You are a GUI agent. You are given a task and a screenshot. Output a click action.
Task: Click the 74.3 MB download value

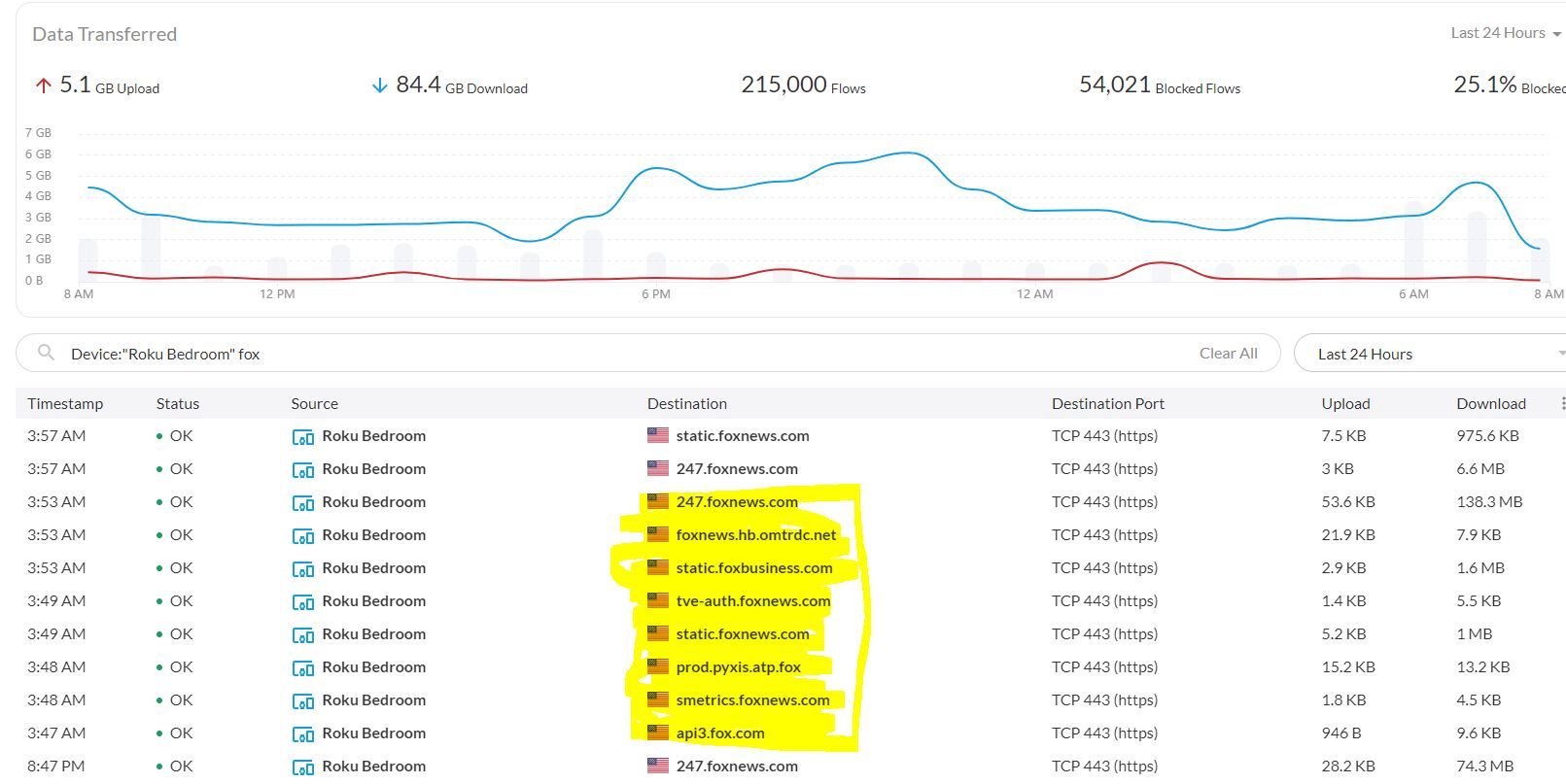pyautogui.click(x=1485, y=766)
